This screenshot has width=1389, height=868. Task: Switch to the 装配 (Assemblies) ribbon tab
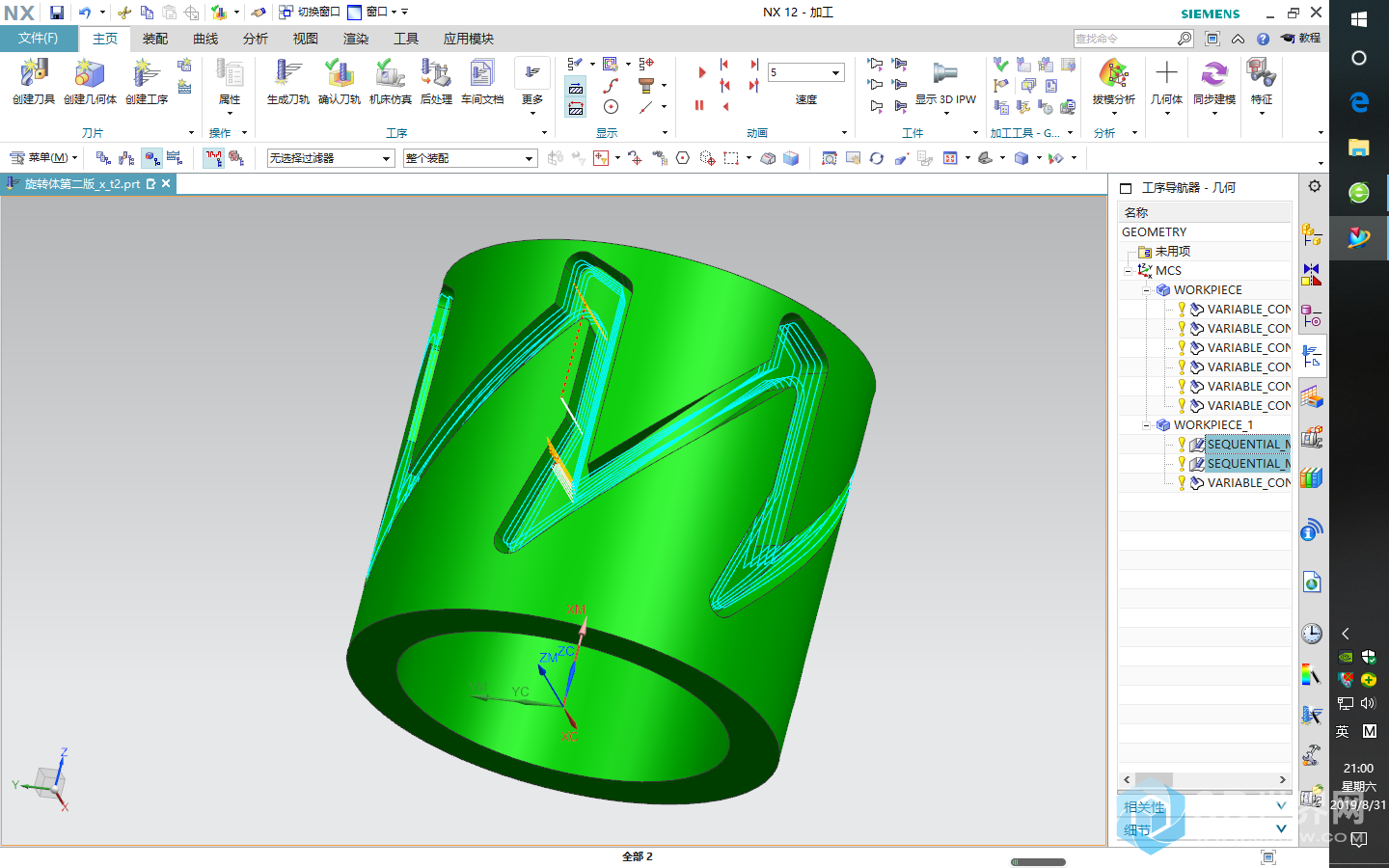coord(155,39)
